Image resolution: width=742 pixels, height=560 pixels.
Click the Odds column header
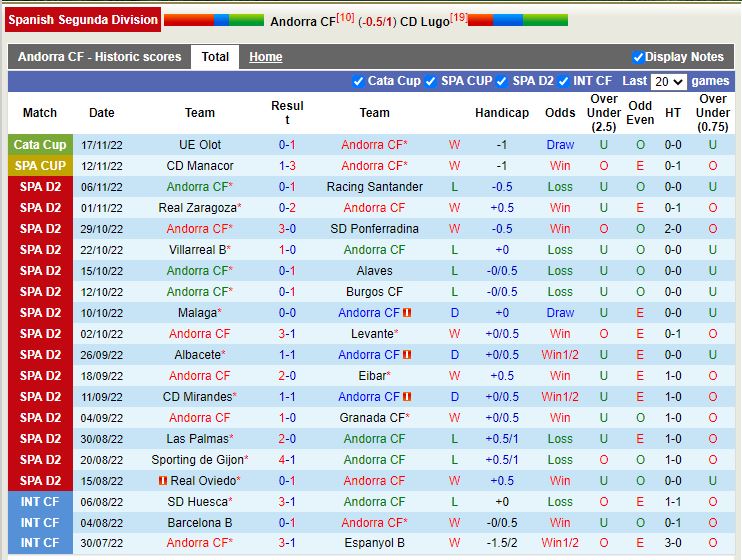tap(560, 113)
